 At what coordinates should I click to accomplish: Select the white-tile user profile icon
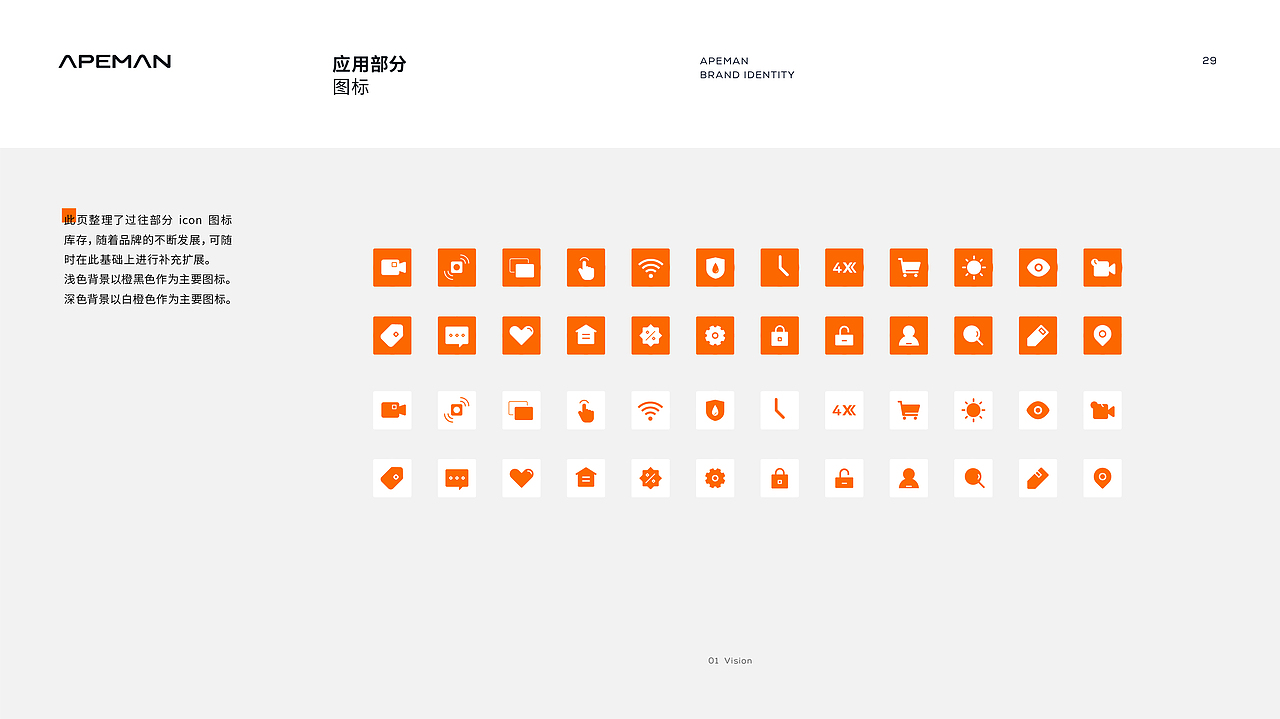909,478
